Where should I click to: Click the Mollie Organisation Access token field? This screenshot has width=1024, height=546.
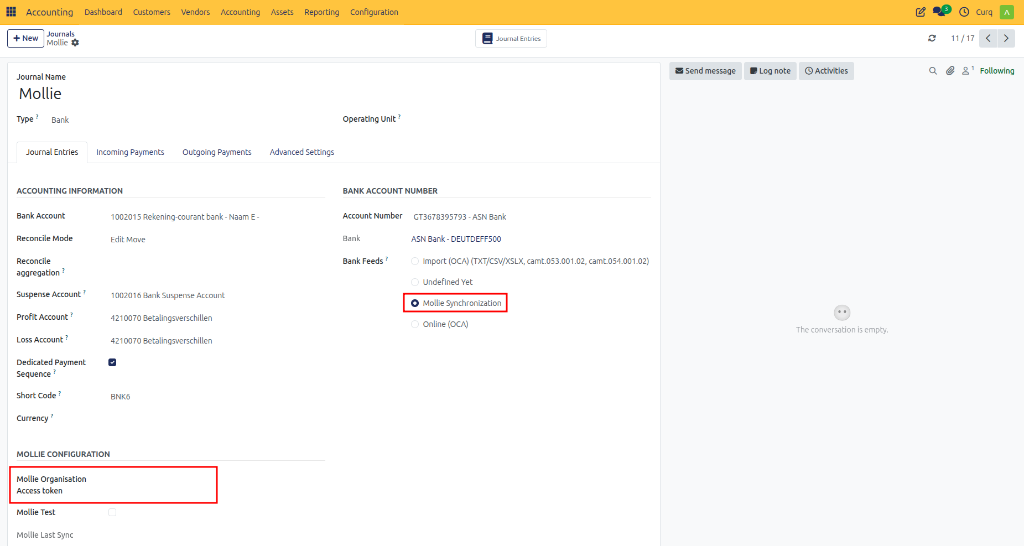point(162,485)
